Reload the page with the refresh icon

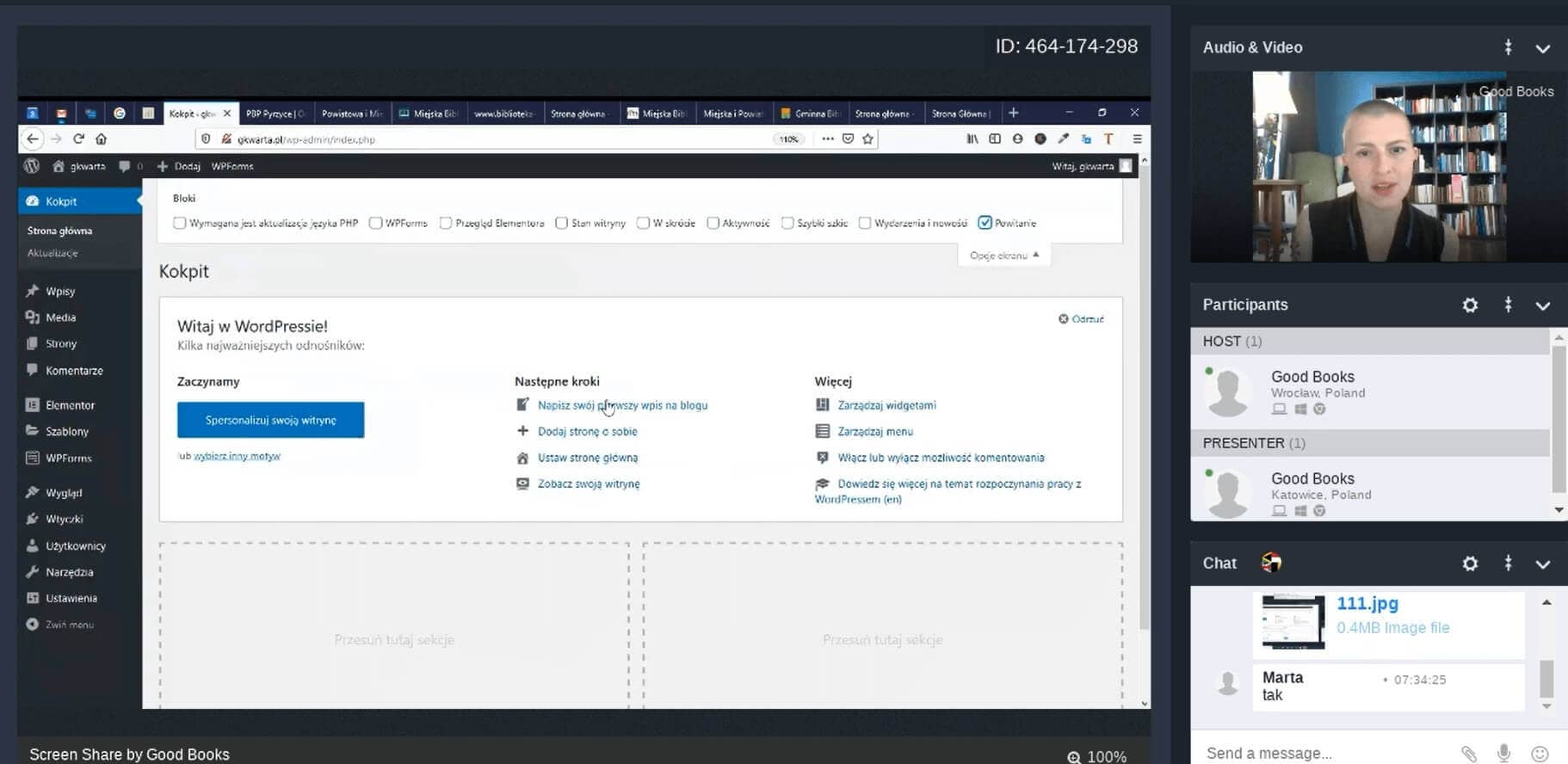pyautogui.click(x=78, y=139)
